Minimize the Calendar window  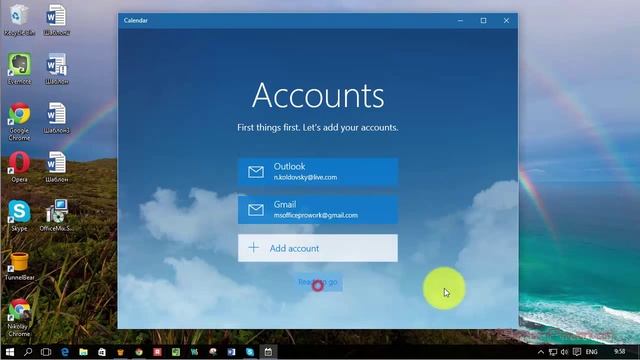tap(460, 20)
